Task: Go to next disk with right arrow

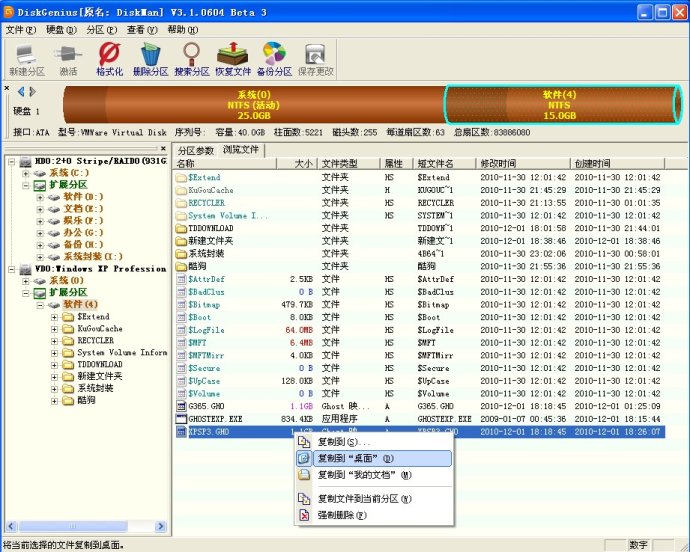Action: 33,92
